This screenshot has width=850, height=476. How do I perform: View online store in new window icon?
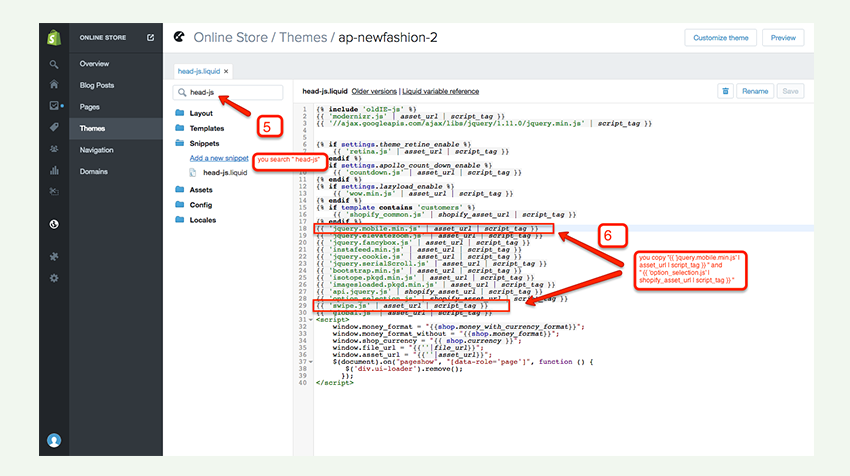[150, 37]
